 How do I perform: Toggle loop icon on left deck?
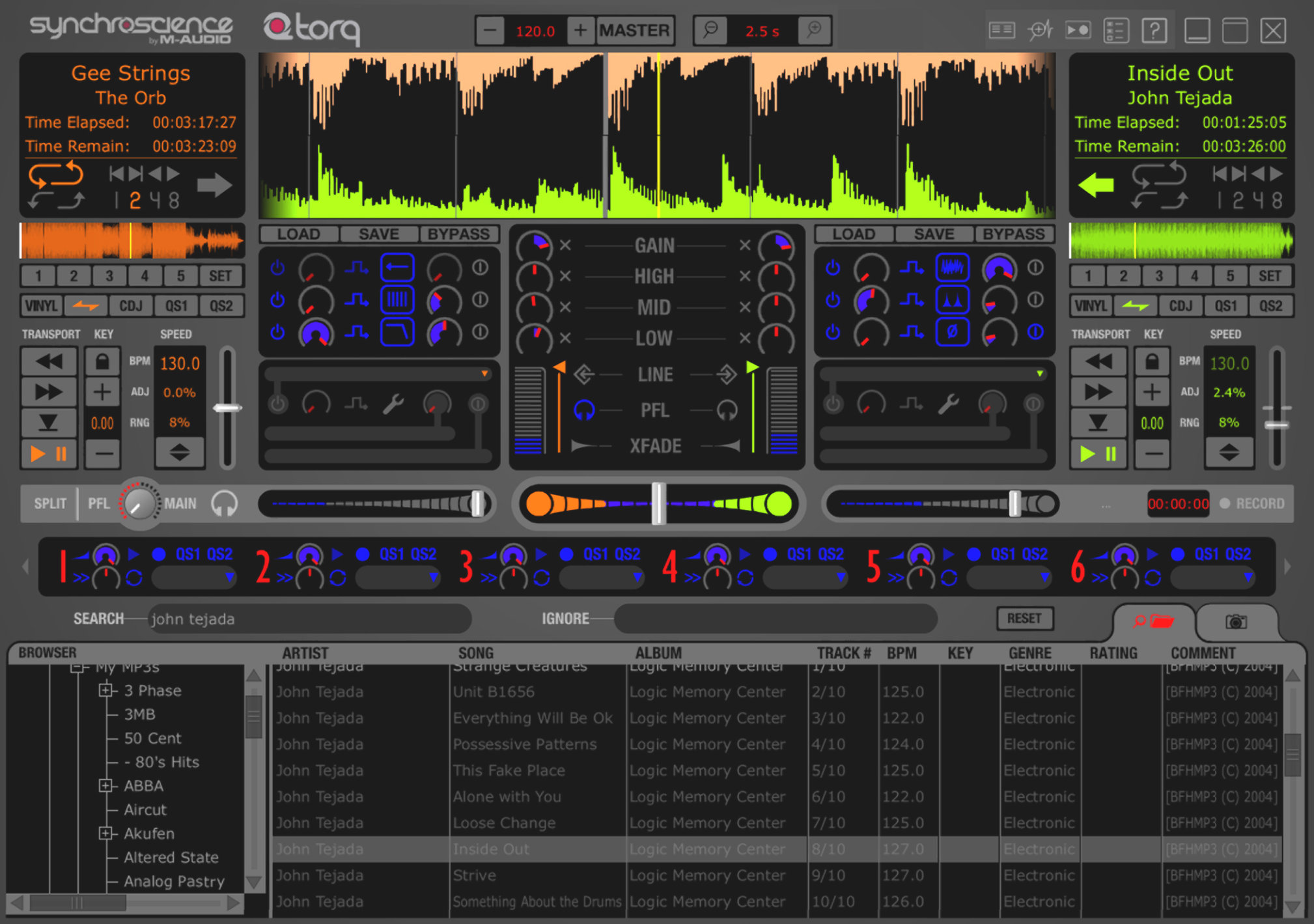tap(55, 175)
